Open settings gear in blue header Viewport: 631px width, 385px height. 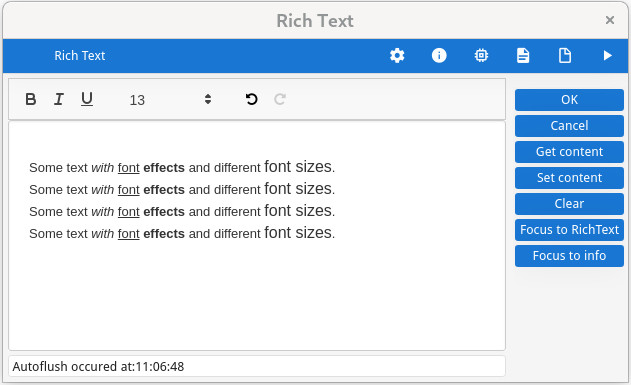click(x=397, y=56)
